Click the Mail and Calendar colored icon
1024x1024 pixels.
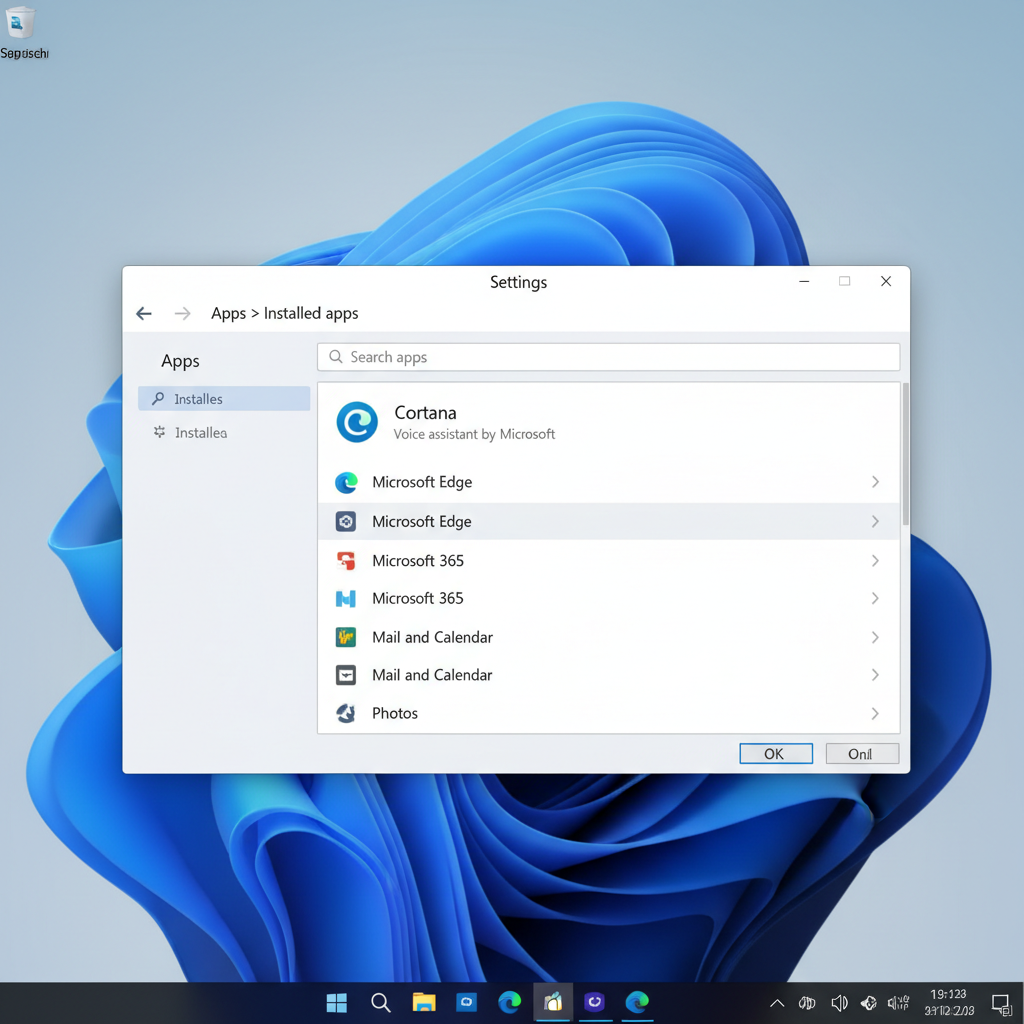345,637
